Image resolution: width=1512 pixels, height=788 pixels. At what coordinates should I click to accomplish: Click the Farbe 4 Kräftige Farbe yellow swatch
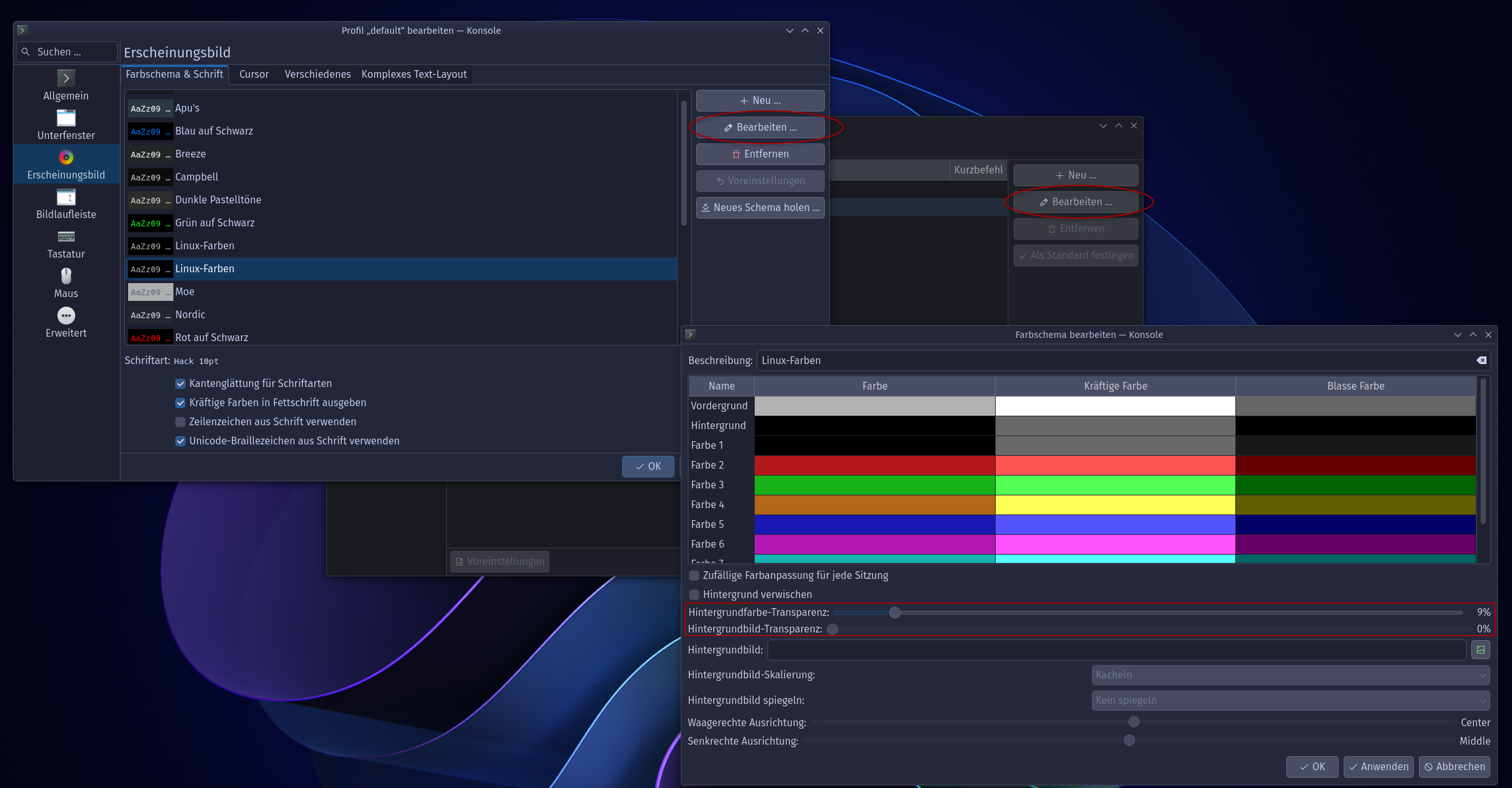click(x=1115, y=504)
